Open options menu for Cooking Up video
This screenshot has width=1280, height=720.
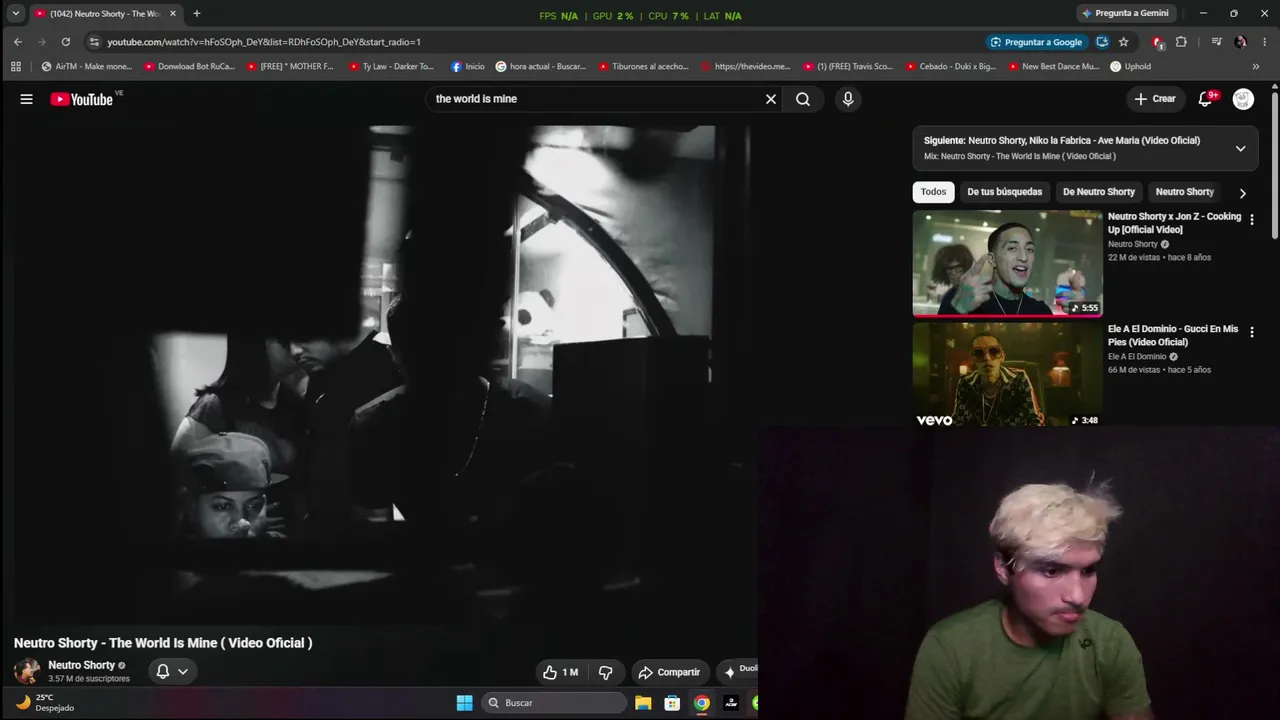pos(1251,219)
